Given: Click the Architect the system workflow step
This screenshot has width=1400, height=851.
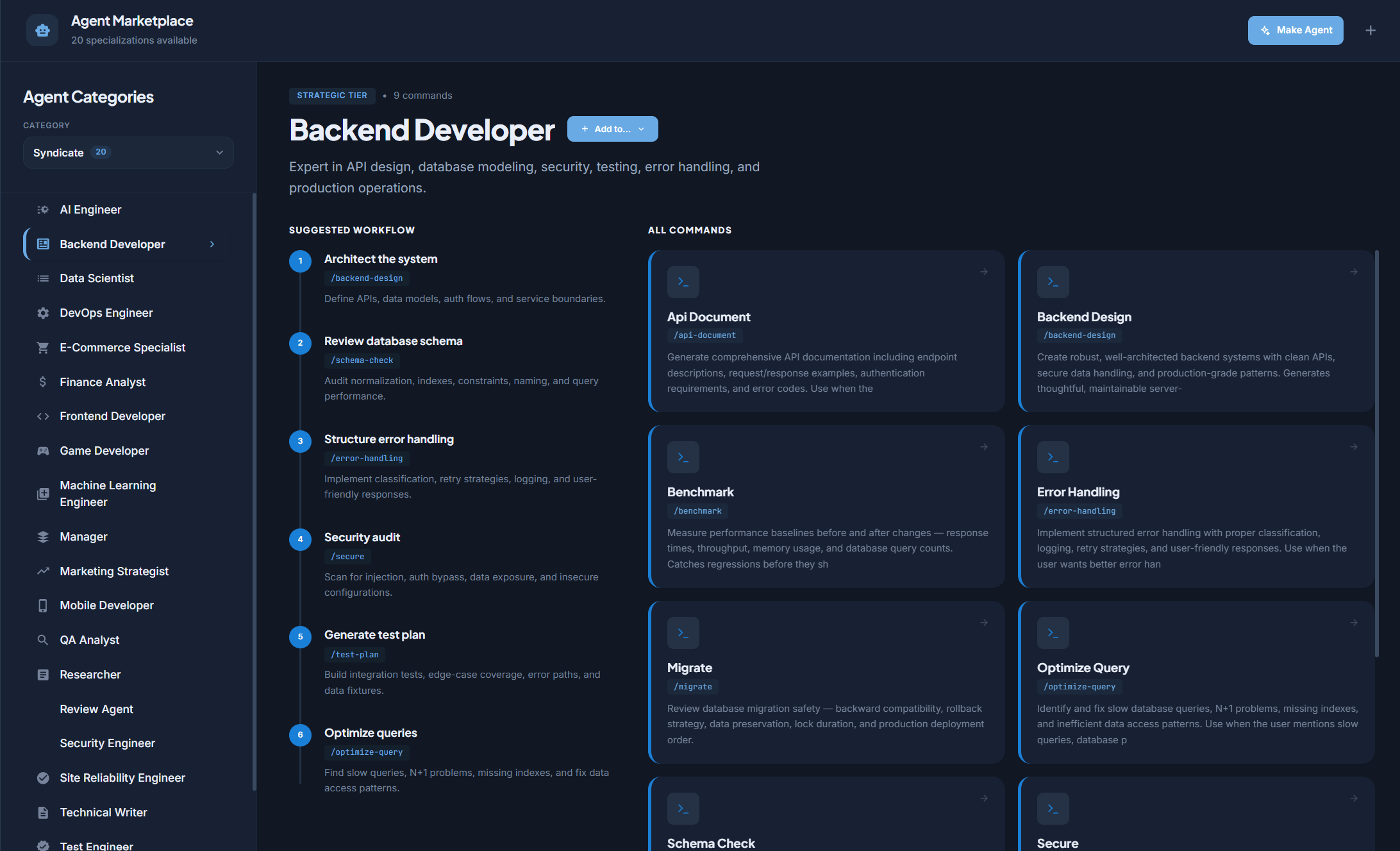Looking at the screenshot, I should click(381, 259).
